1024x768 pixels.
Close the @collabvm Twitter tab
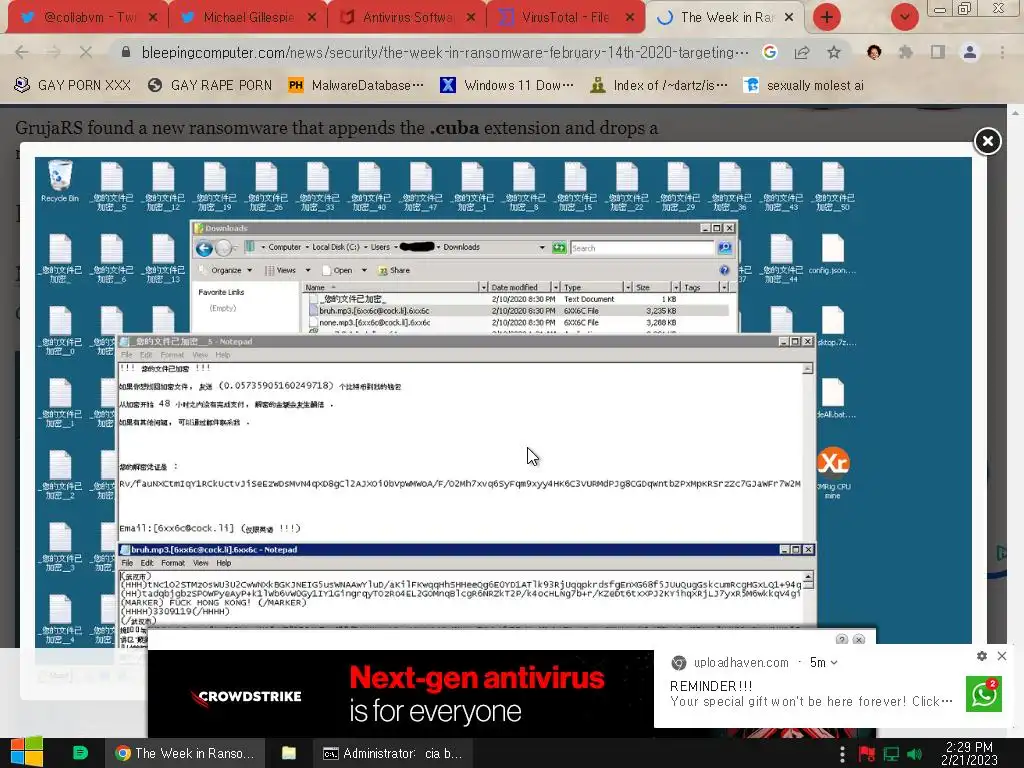[153, 18]
